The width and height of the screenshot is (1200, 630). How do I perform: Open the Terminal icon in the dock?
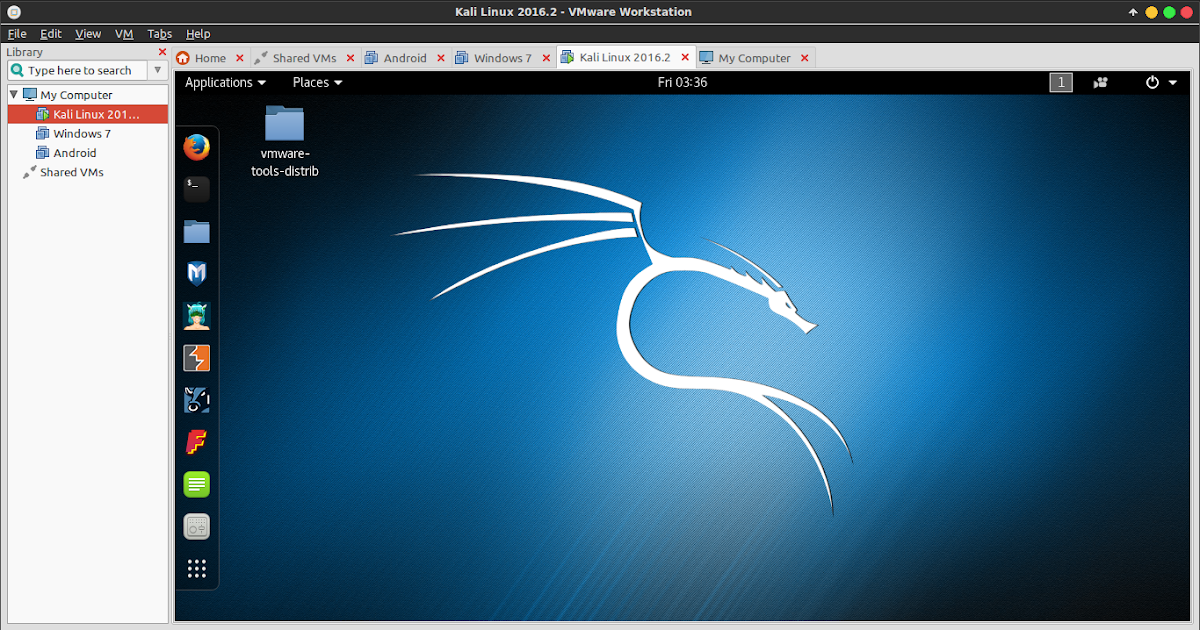pyautogui.click(x=196, y=189)
